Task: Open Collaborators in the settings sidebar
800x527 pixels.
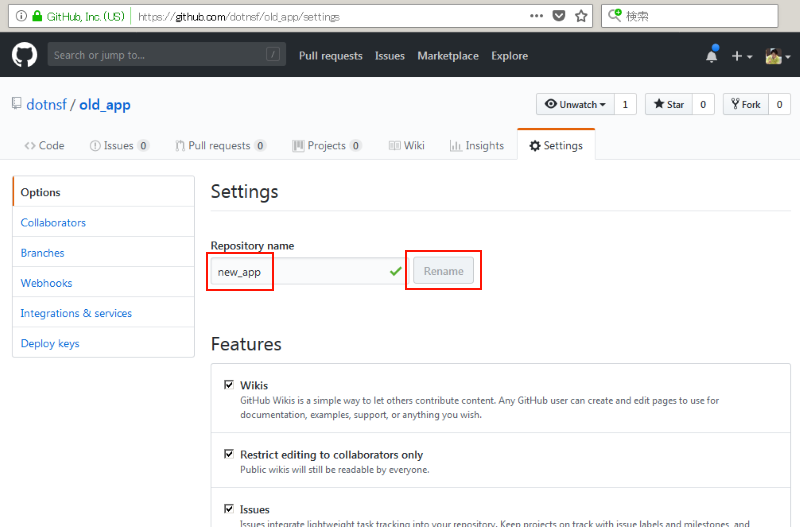Action: [x=104, y=222]
